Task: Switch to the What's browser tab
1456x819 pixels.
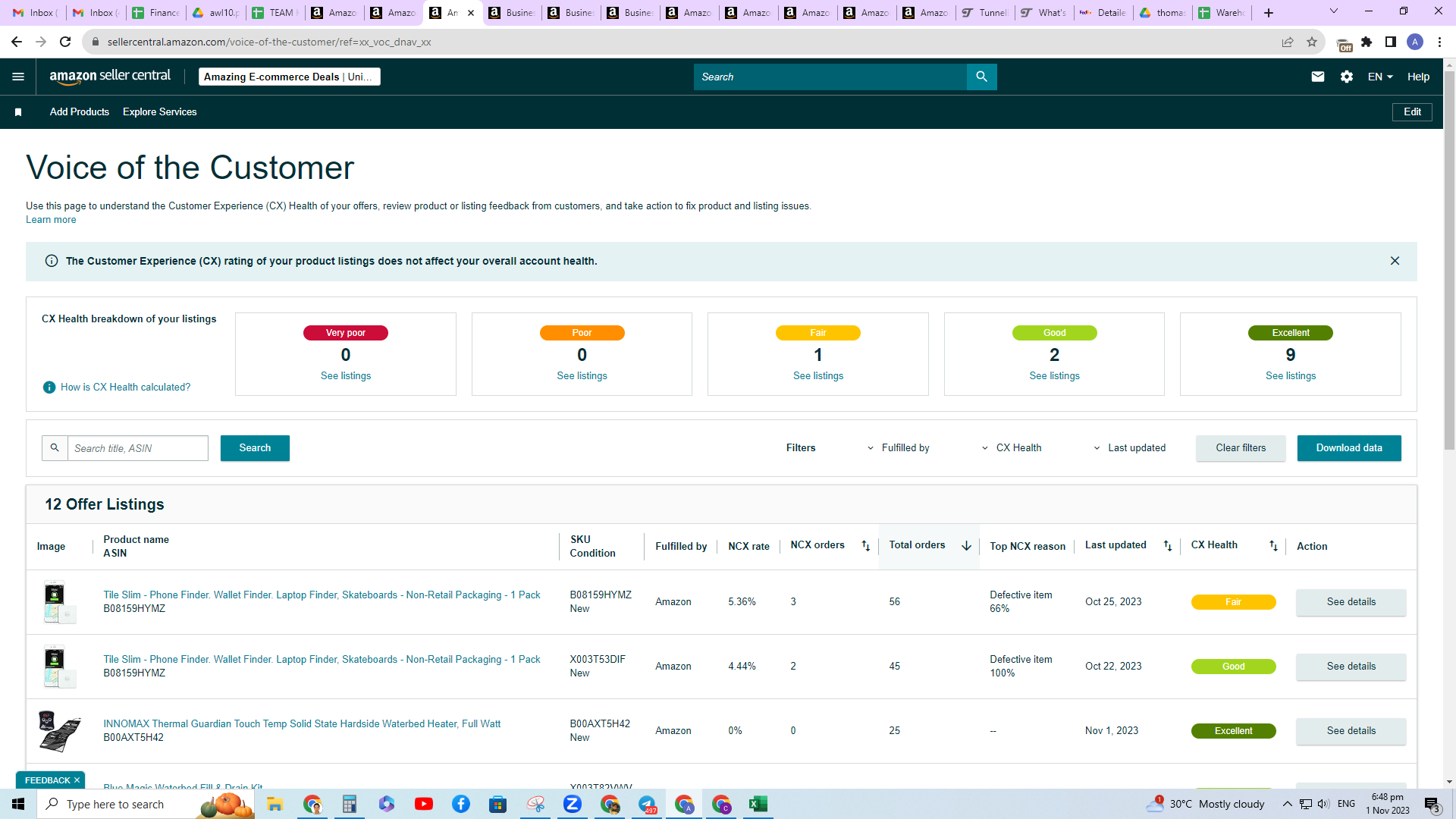Action: 1044,13
